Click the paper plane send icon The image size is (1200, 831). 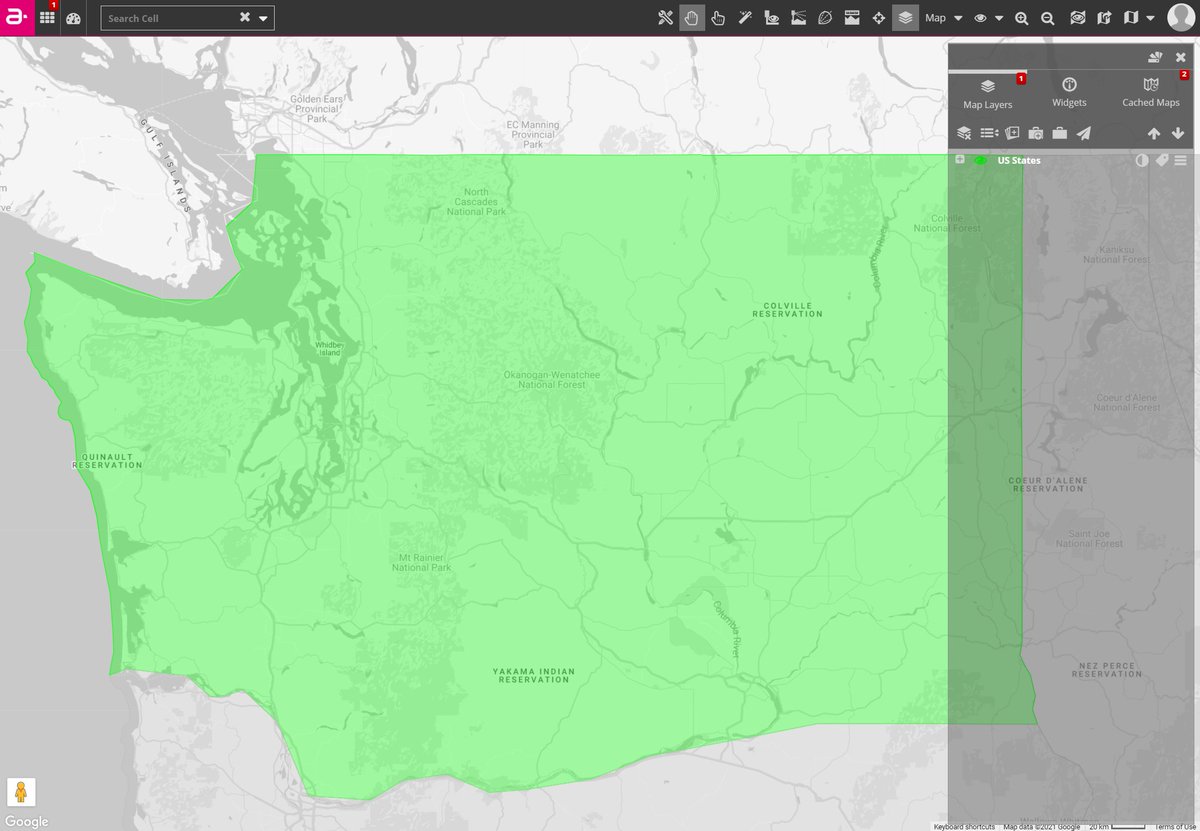1084,133
